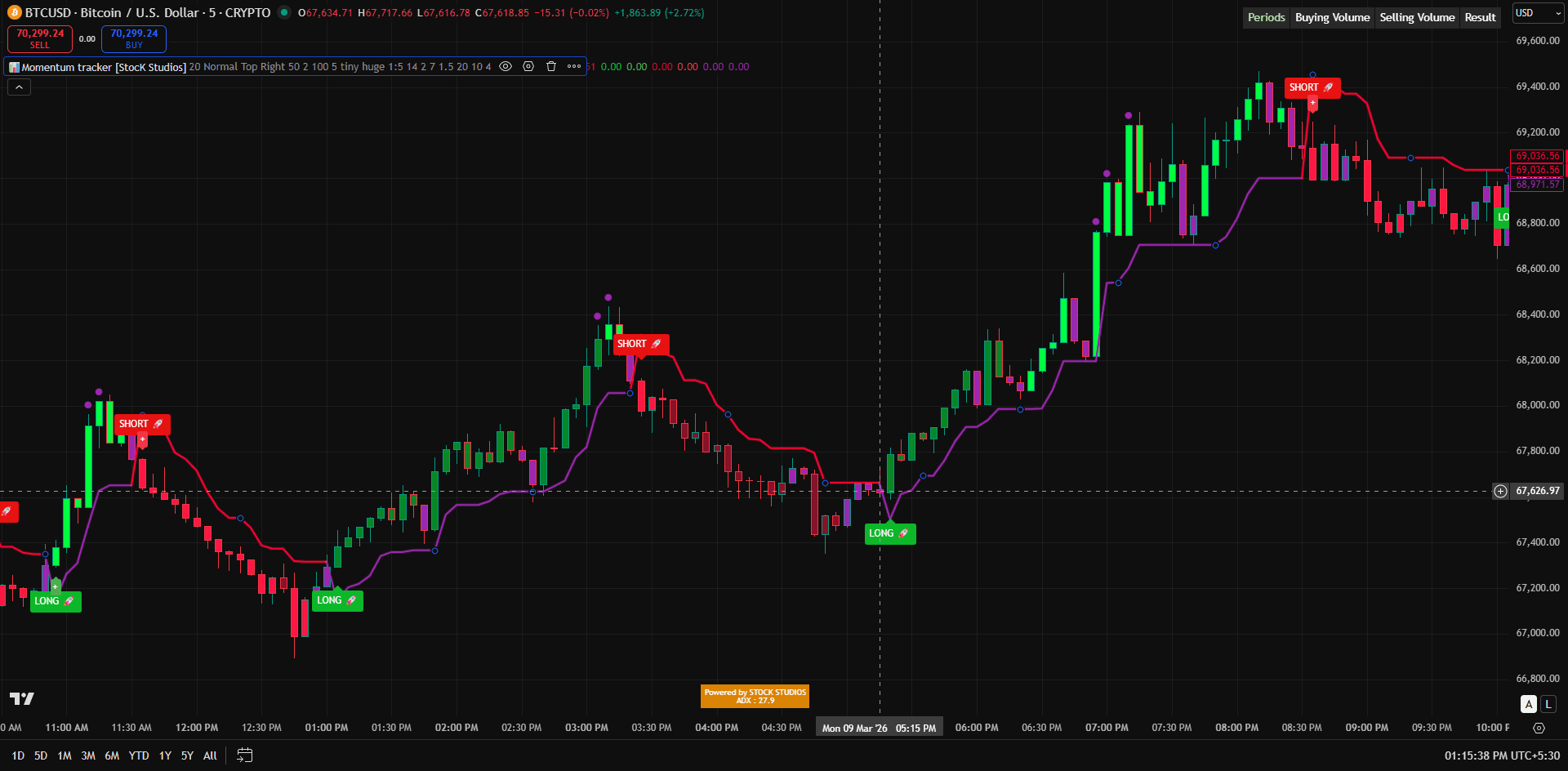Click the green market status dot
The image size is (1568, 771).
tap(283, 12)
